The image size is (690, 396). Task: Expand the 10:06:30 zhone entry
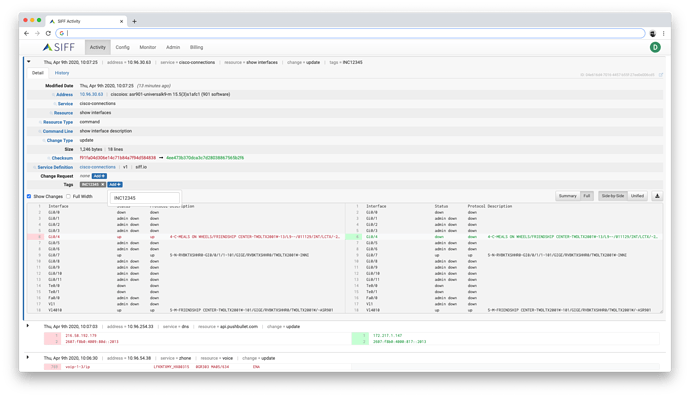pos(28,357)
